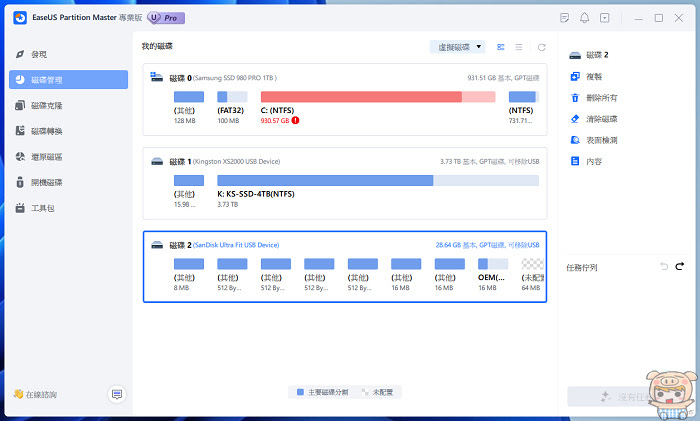Click the Pro badge
The height and width of the screenshot is (421, 700).
[x=166, y=18]
